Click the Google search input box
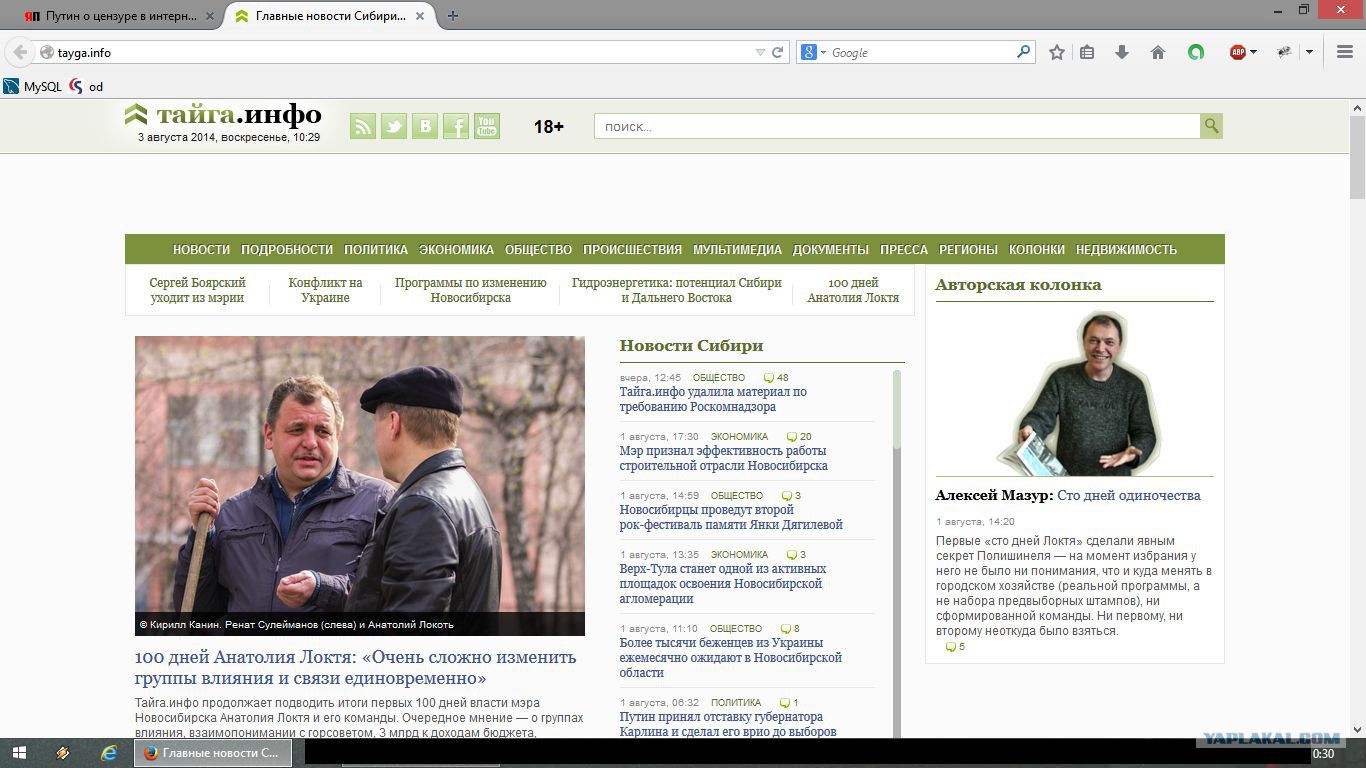The width and height of the screenshot is (1366, 768). point(920,52)
